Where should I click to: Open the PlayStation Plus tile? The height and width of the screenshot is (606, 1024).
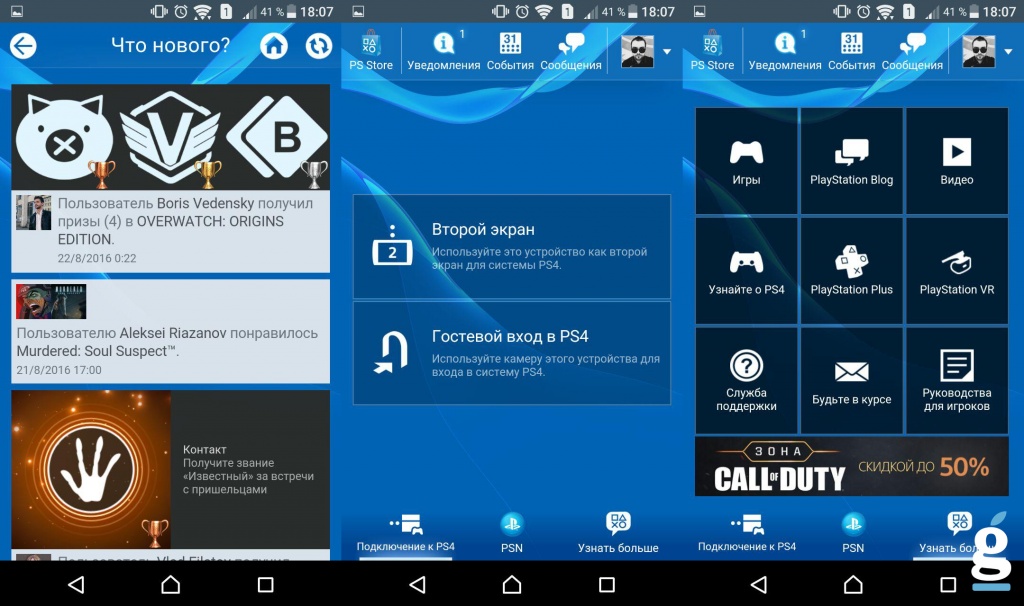pos(852,270)
